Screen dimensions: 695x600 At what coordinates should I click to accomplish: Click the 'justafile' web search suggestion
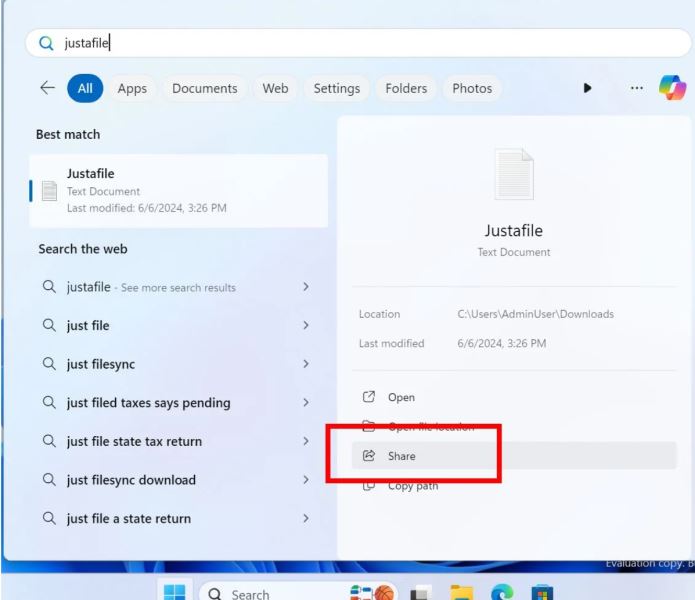[x=177, y=287]
